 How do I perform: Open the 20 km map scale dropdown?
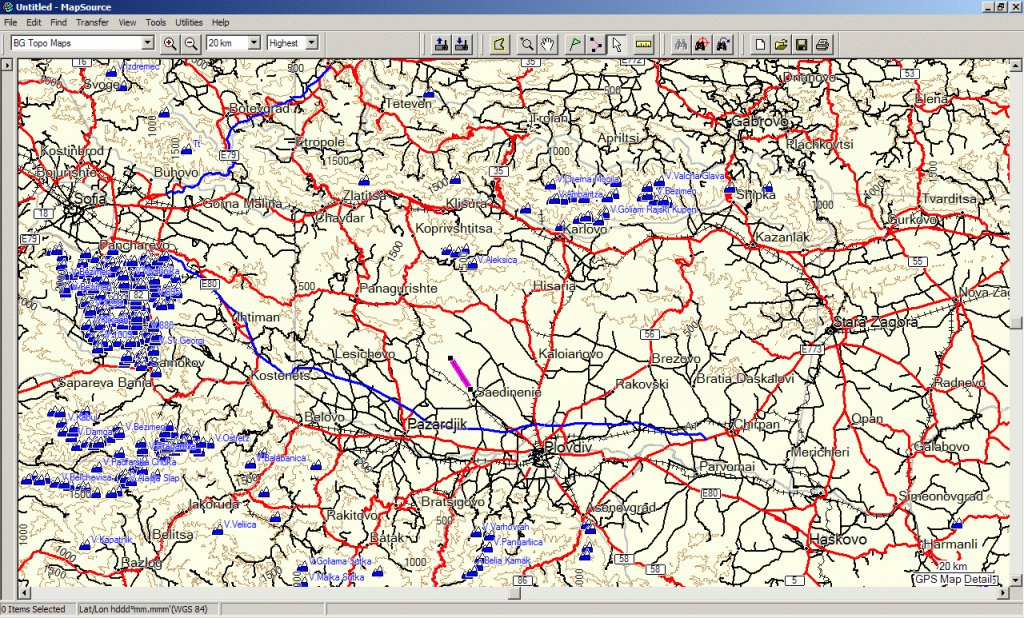click(x=253, y=43)
